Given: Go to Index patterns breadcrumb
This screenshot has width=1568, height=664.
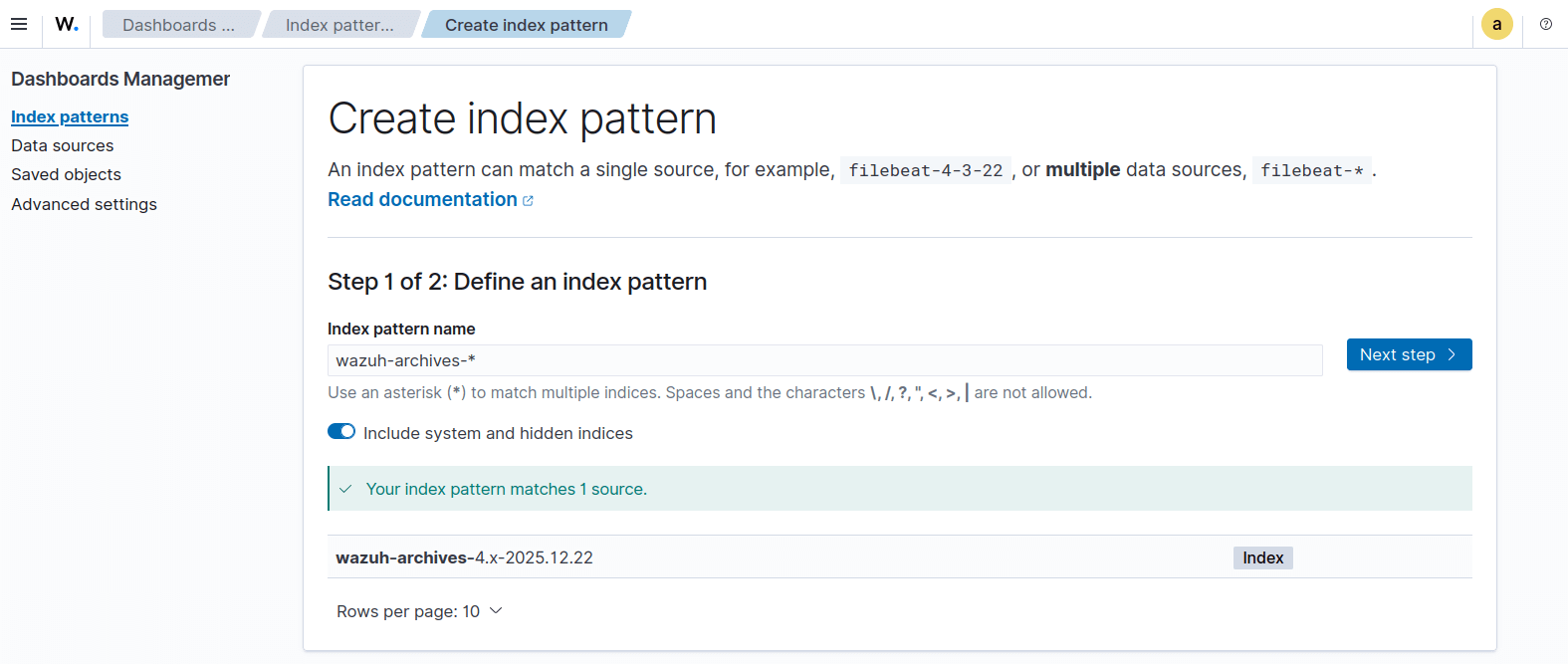Looking at the screenshot, I should pos(339,25).
